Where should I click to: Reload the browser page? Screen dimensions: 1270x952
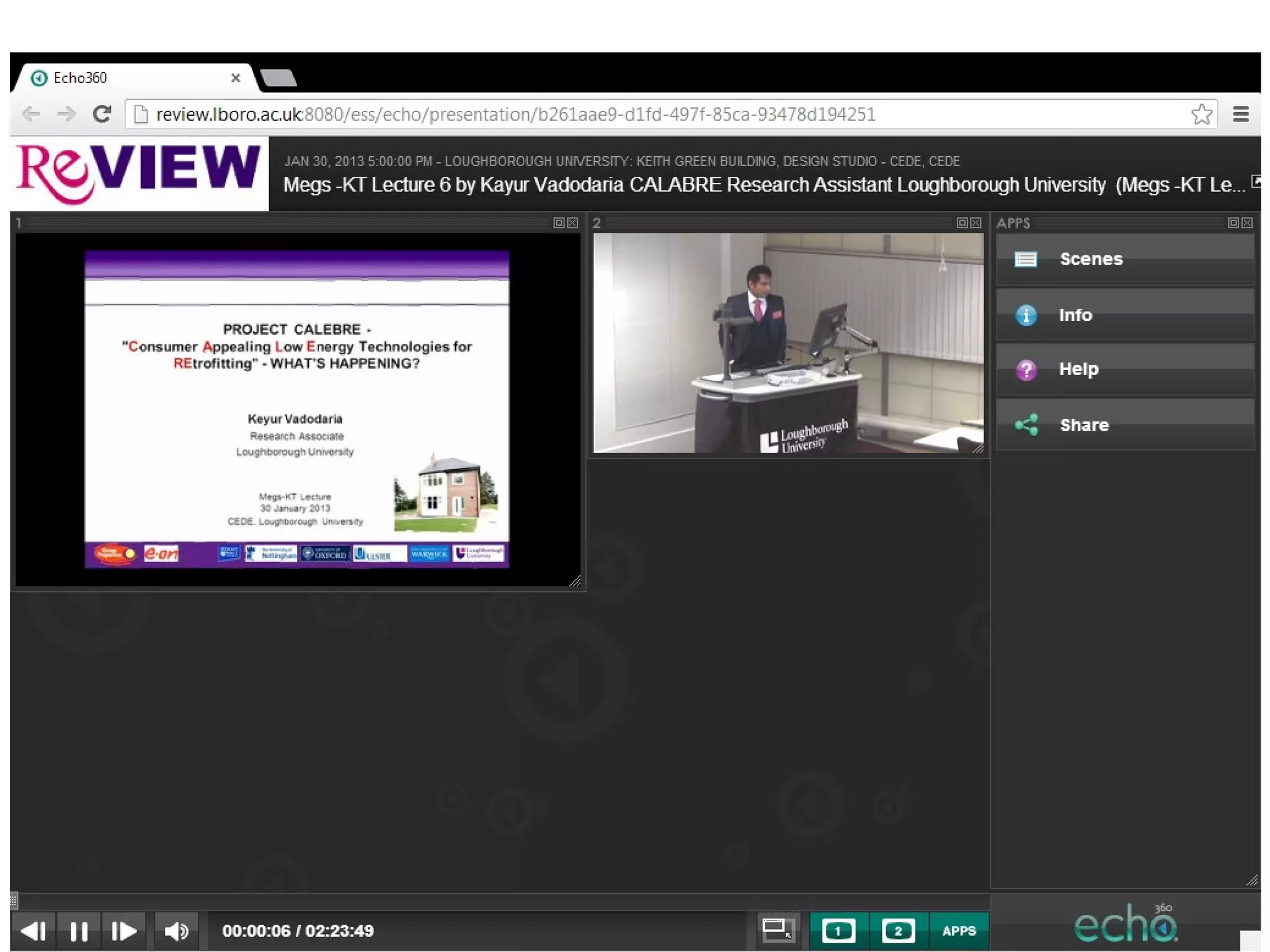102,115
